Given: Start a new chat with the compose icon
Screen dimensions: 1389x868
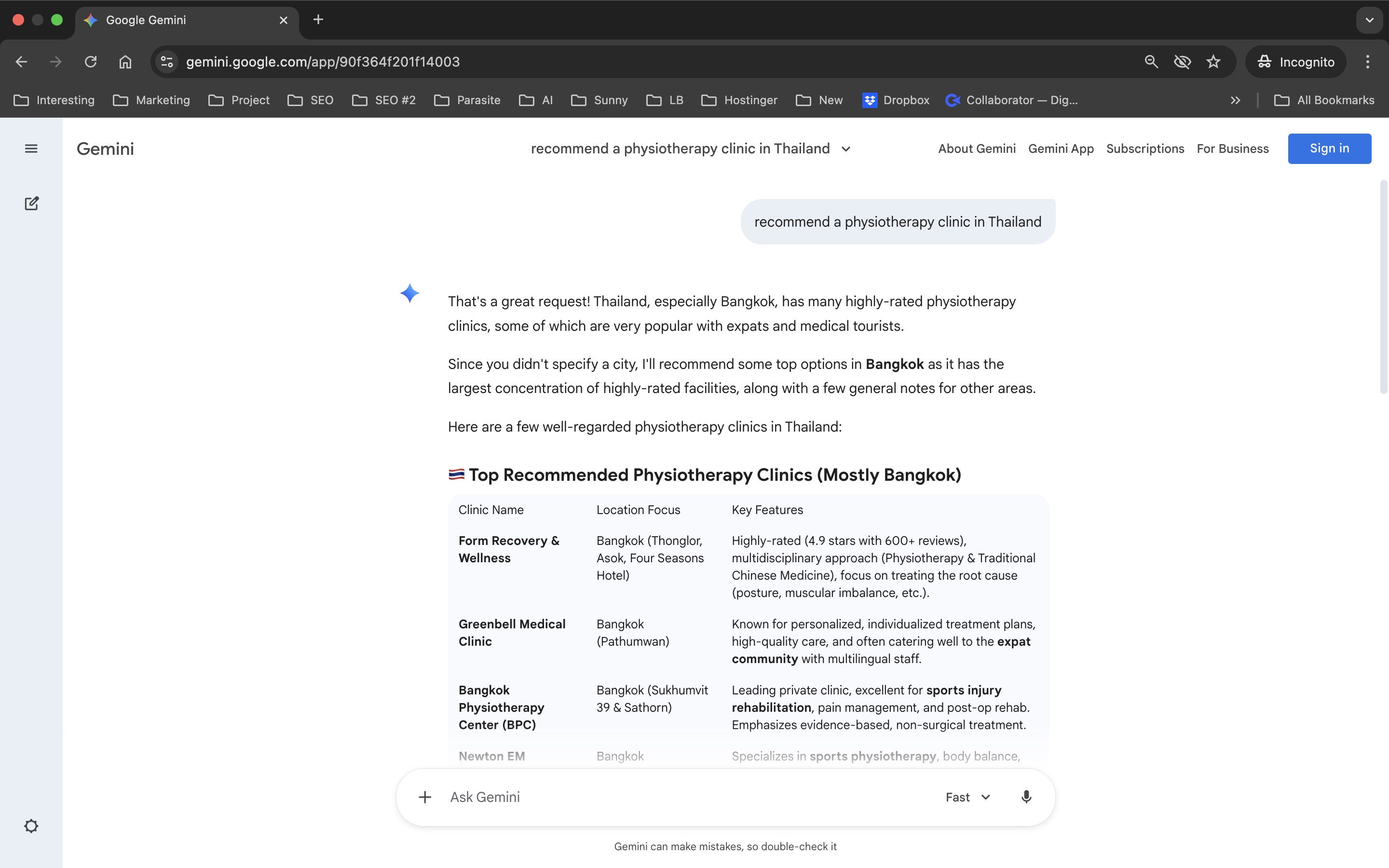Looking at the screenshot, I should click(31, 203).
